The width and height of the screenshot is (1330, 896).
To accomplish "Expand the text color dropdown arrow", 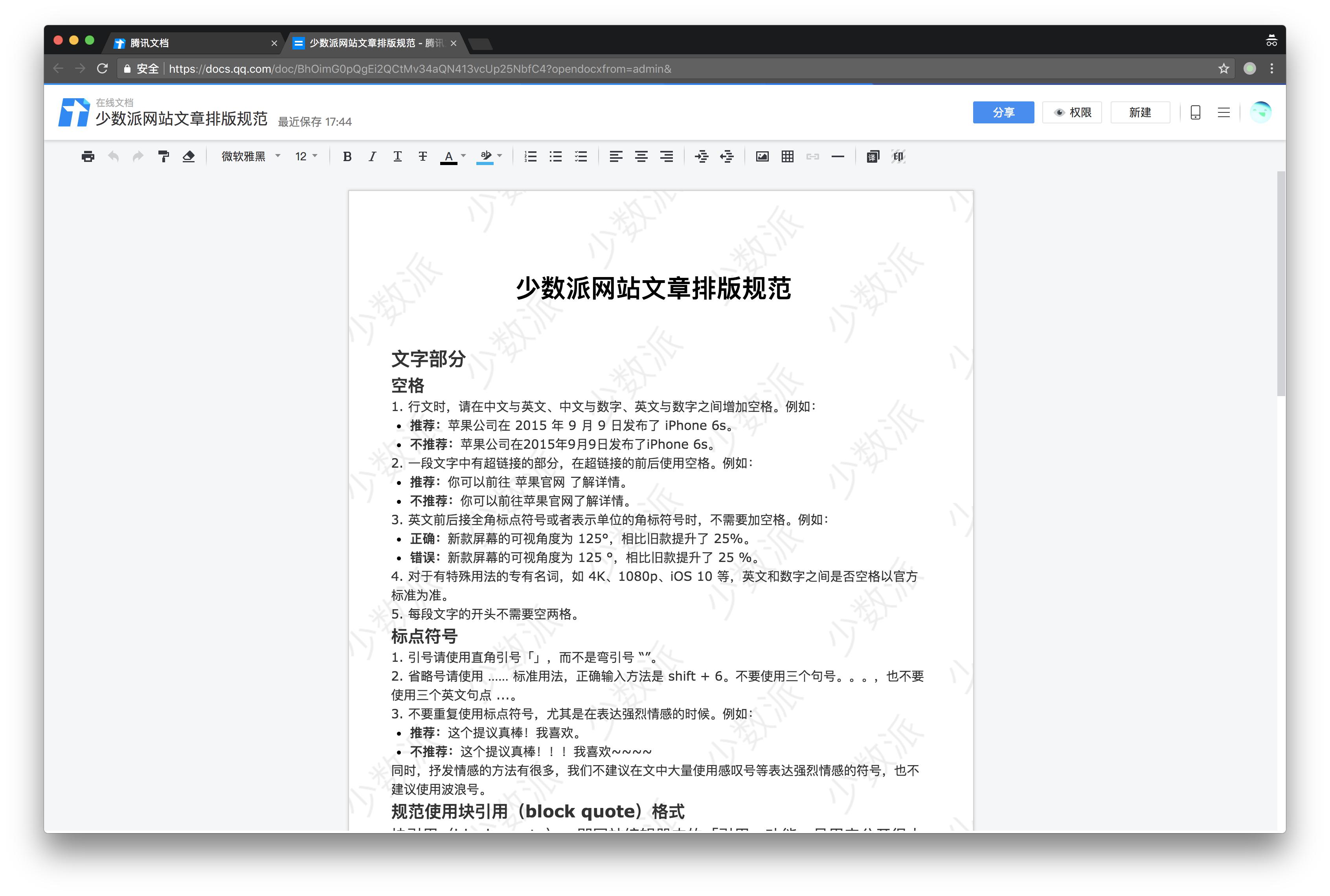I will (463, 156).
